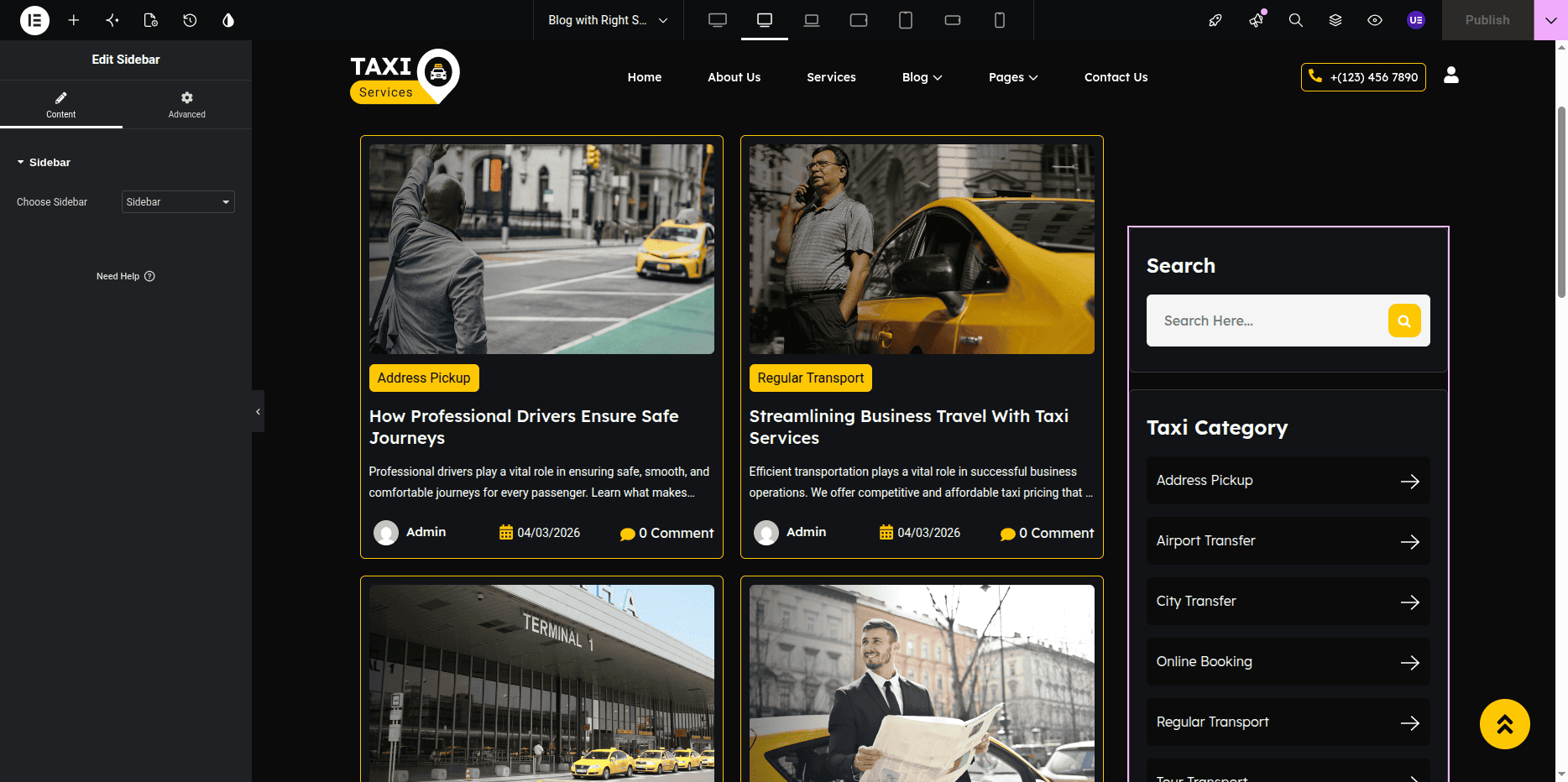This screenshot has height=782, width=1568.
Task: Click the Address Pickup tag on first post
Action: [424, 378]
